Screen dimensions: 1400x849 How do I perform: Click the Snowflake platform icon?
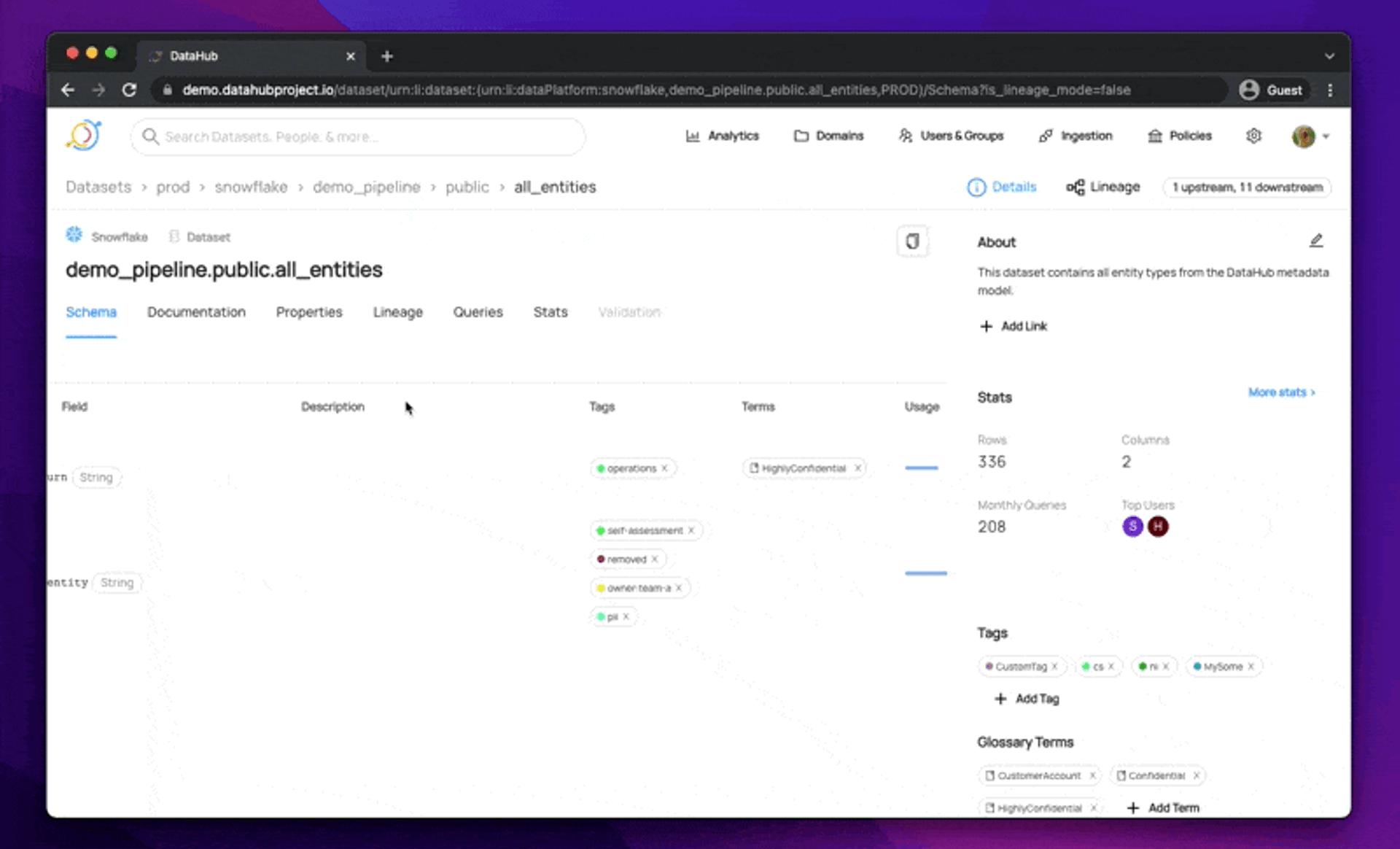pos(74,235)
